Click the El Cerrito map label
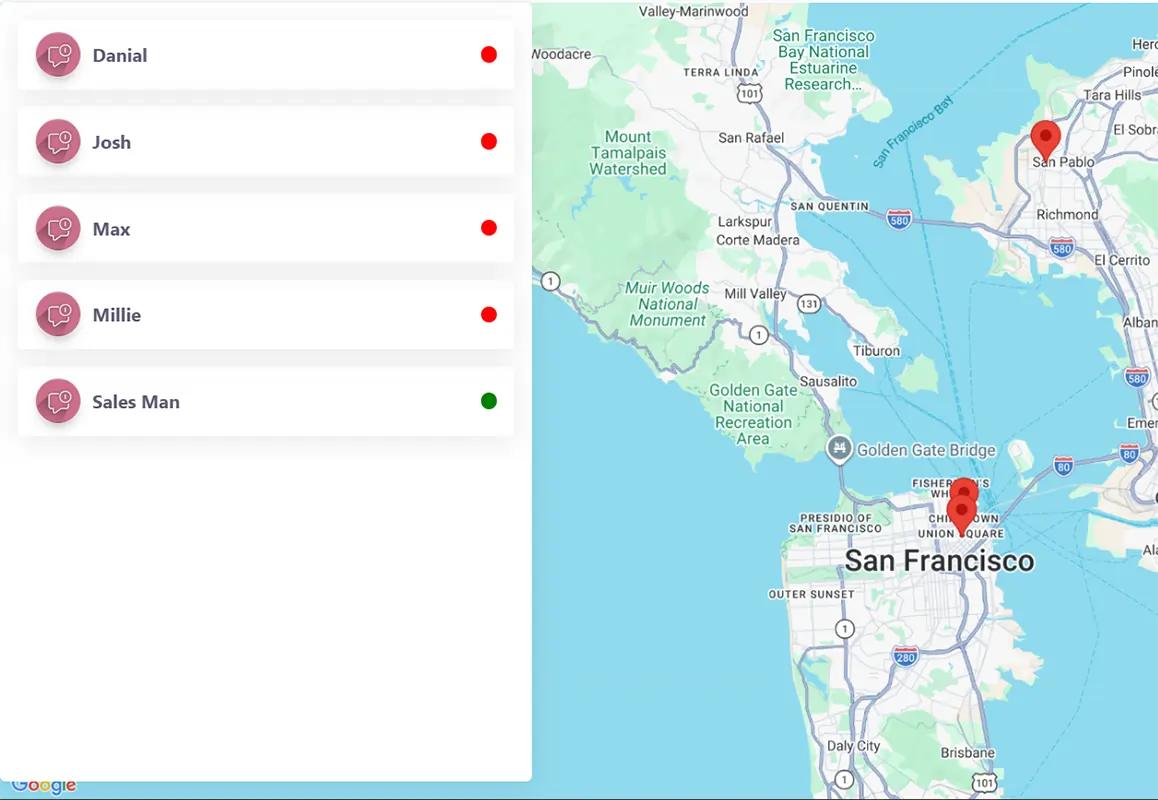The height and width of the screenshot is (800, 1158). pyautogui.click(x=1122, y=260)
